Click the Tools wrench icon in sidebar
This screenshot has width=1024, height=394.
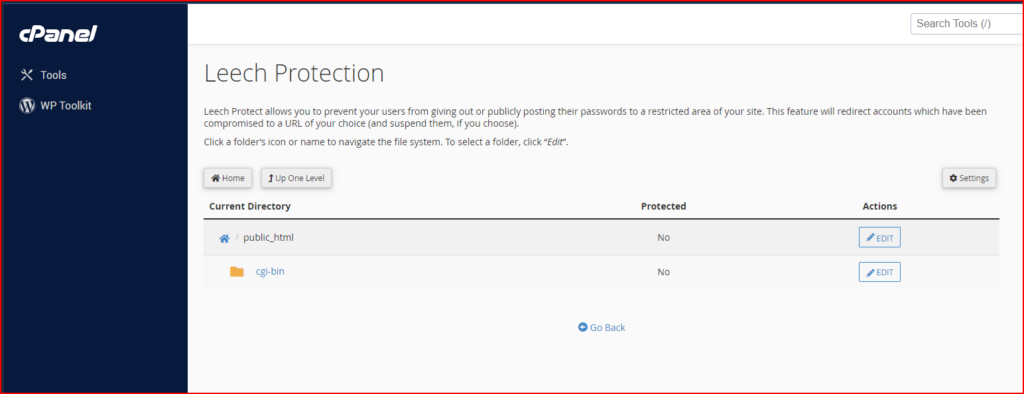point(27,75)
